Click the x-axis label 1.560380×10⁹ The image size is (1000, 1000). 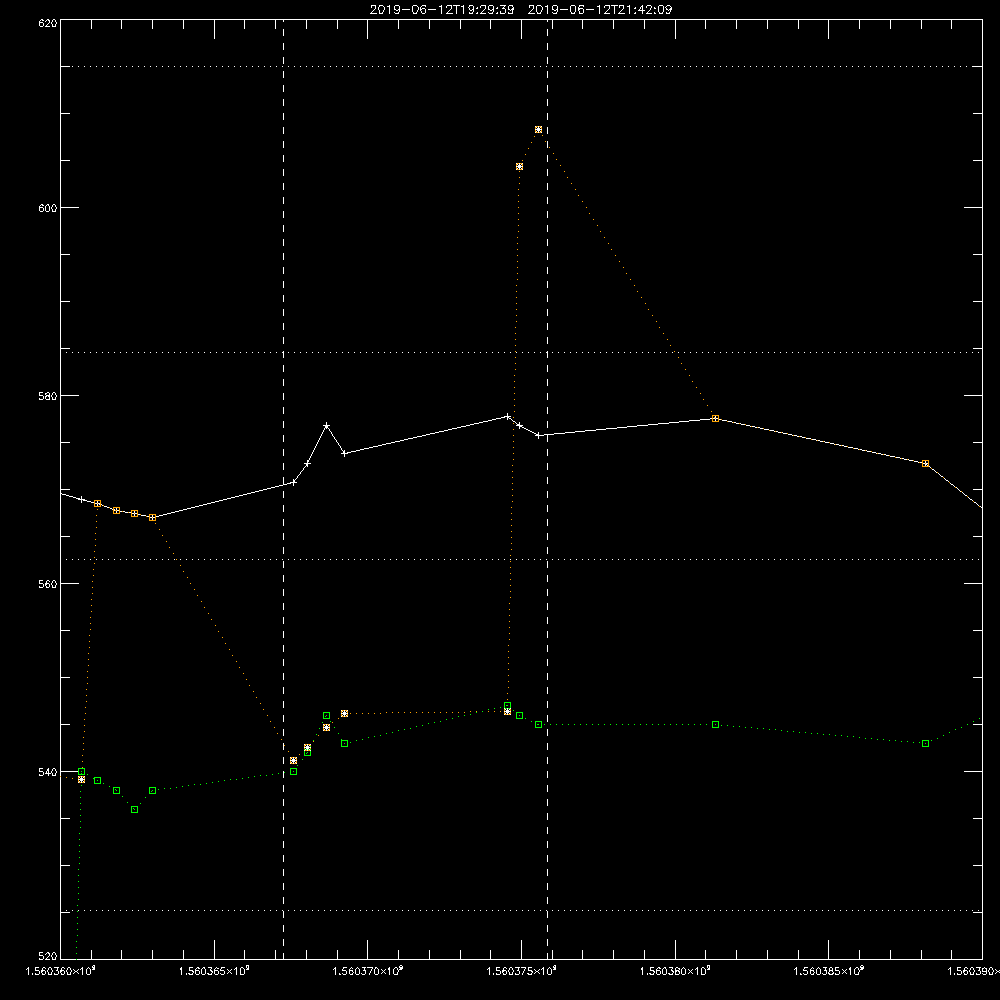point(675,971)
